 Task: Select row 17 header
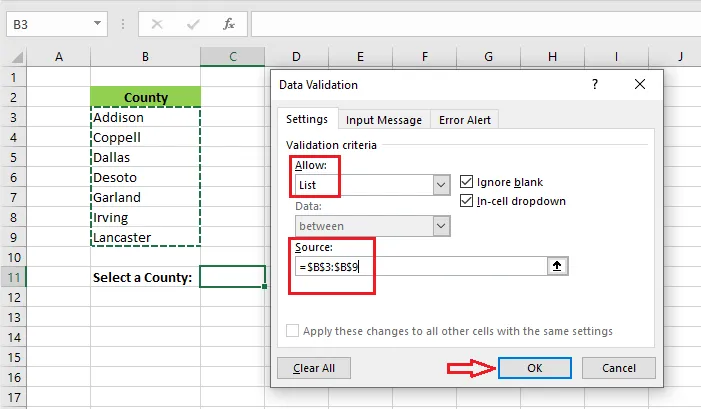[x=13, y=397]
